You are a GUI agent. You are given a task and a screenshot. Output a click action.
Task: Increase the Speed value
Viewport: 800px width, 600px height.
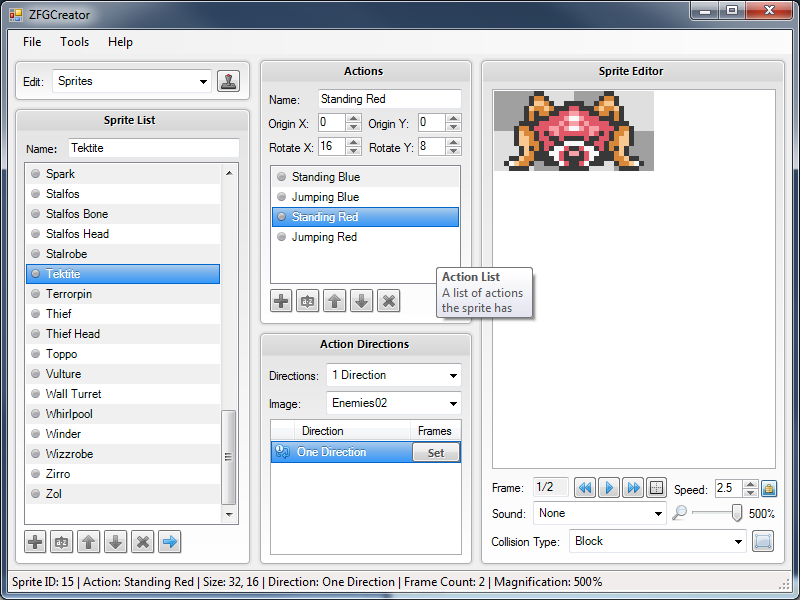point(750,484)
